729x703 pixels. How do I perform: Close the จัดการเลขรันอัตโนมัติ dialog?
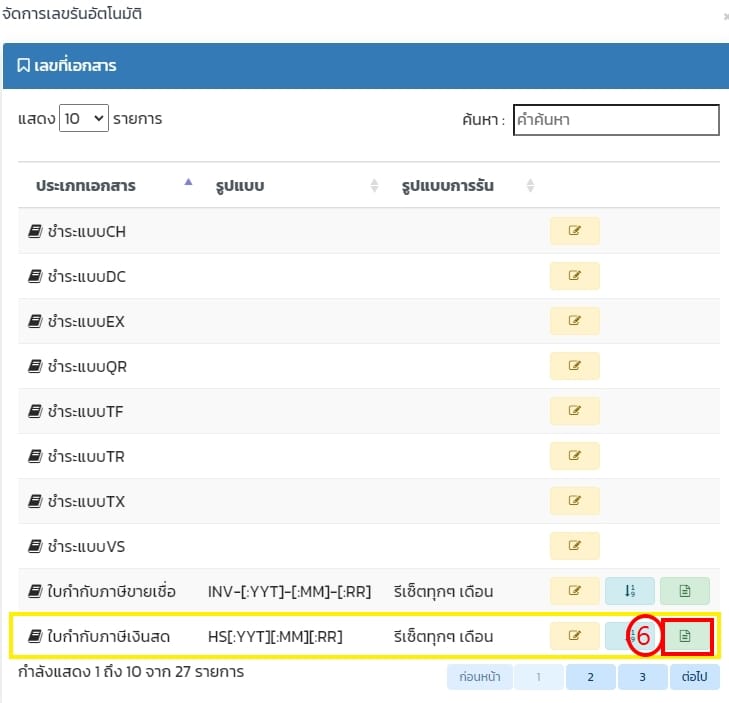coord(724,17)
